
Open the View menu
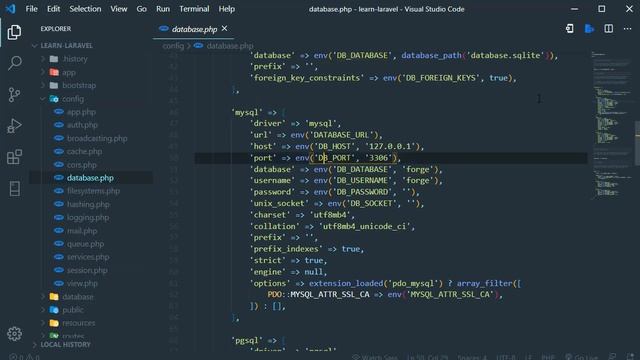[x=118, y=9]
